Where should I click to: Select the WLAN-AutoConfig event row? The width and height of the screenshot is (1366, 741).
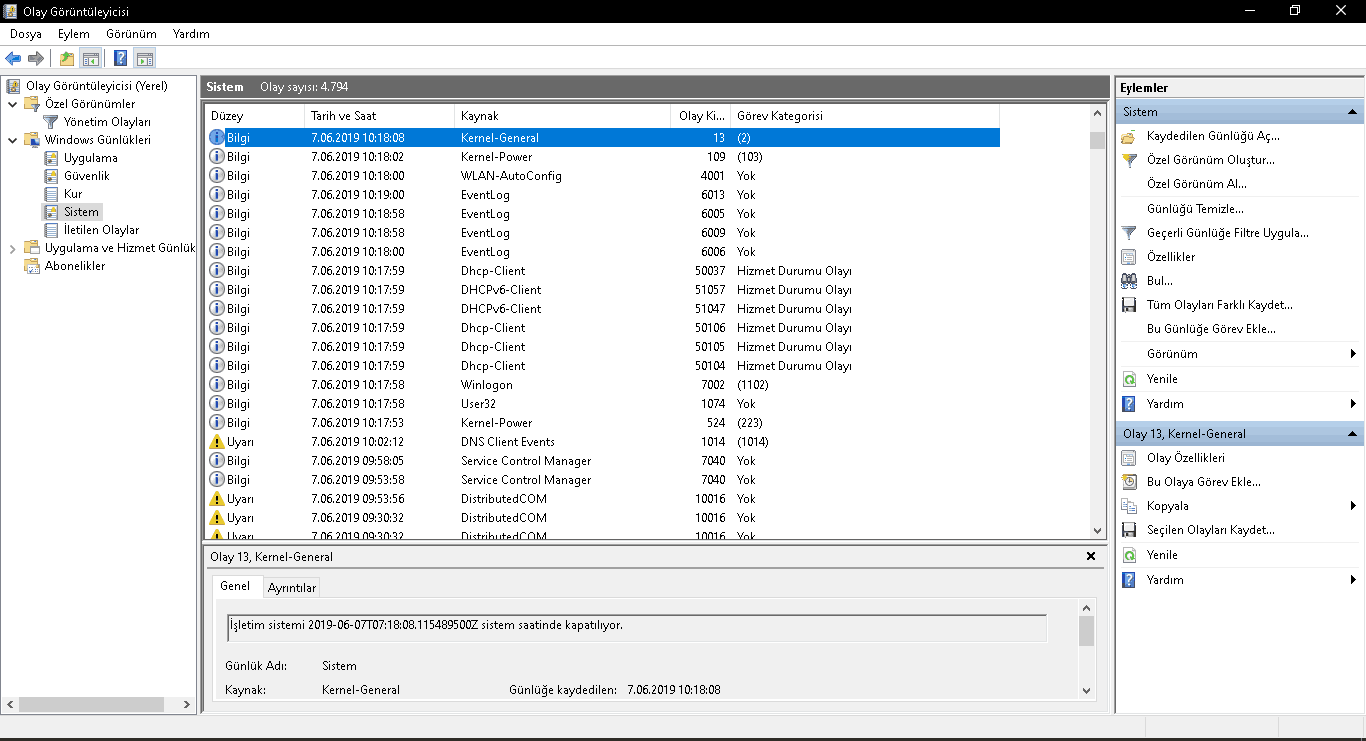click(603, 176)
